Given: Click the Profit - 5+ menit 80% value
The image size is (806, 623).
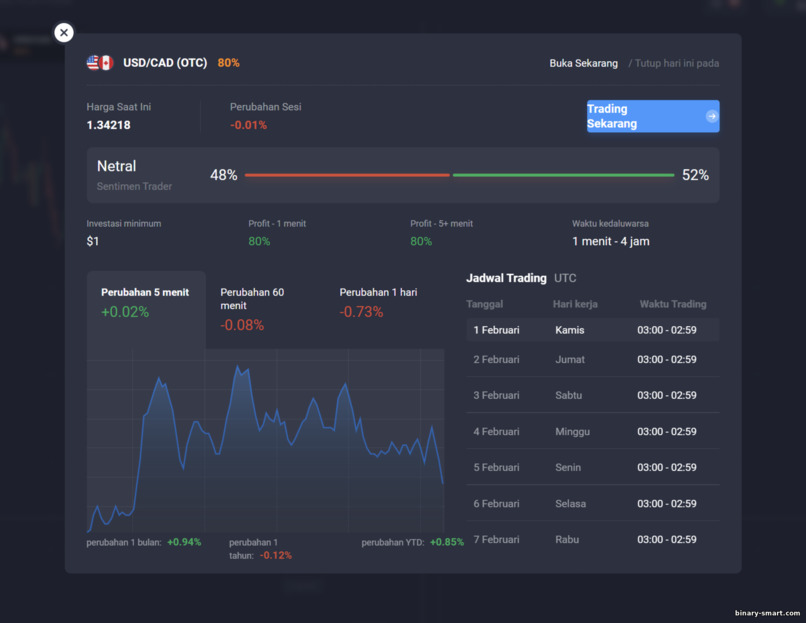Looking at the screenshot, I should click(x=421, y=241).
